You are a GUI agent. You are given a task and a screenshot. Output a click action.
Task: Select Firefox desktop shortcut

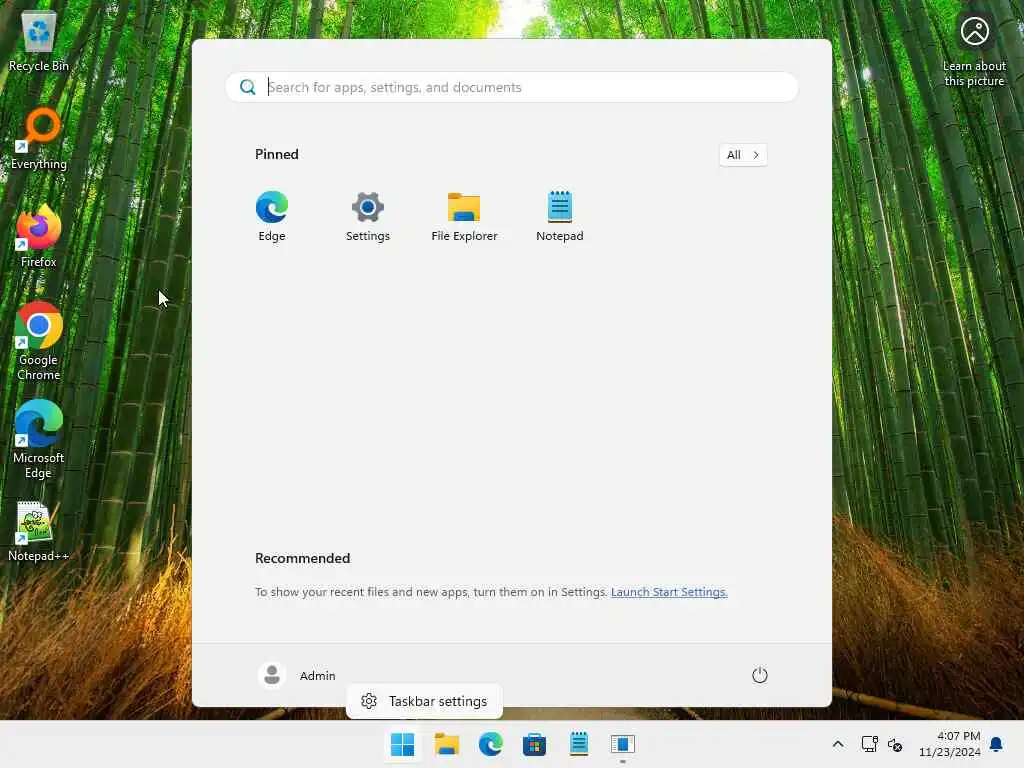click(x=39, y=236)
